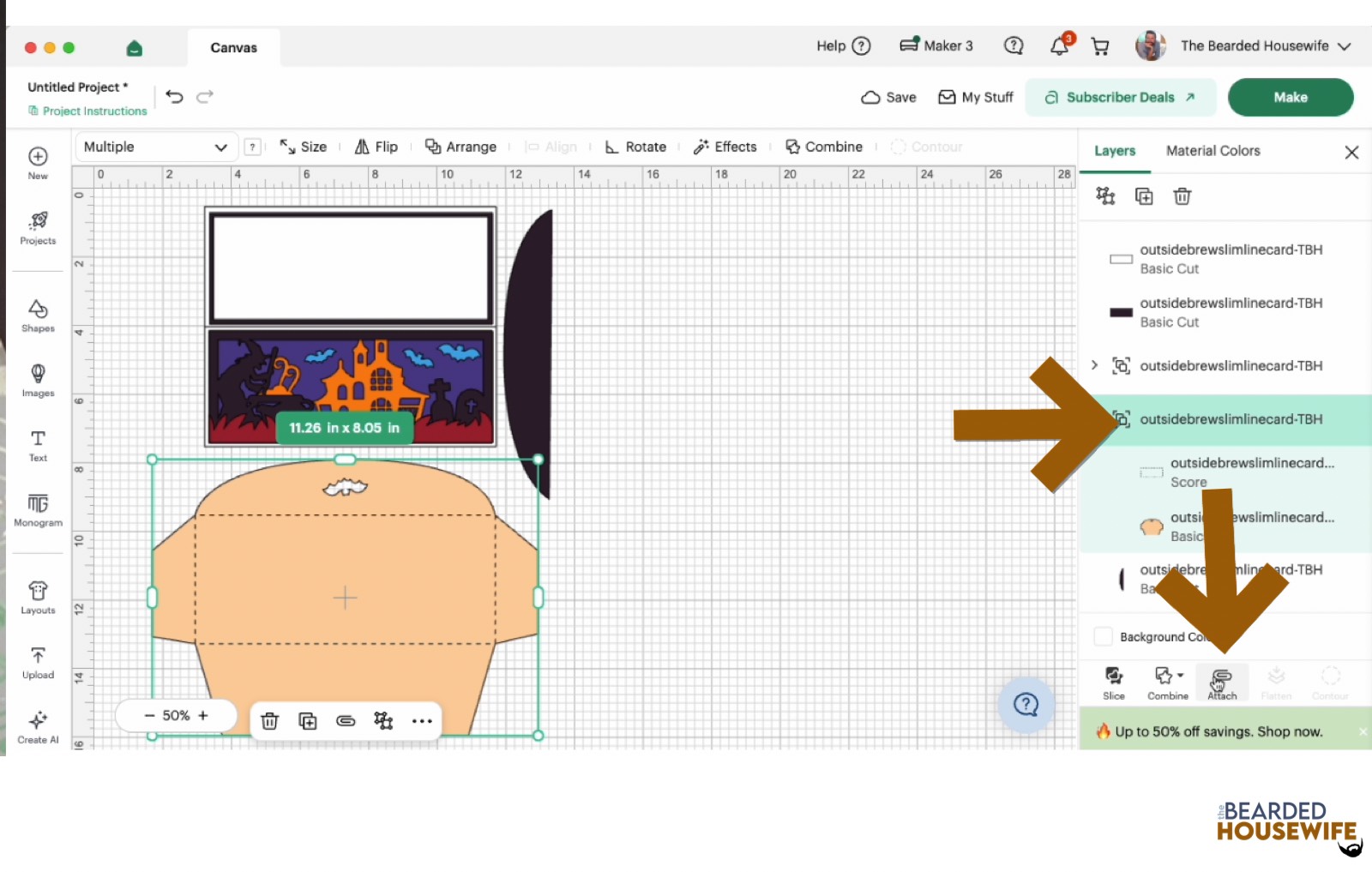This screenshot has height=872, width=1372.
Task: Select the white rectangle on canvas
Action: 351,268
